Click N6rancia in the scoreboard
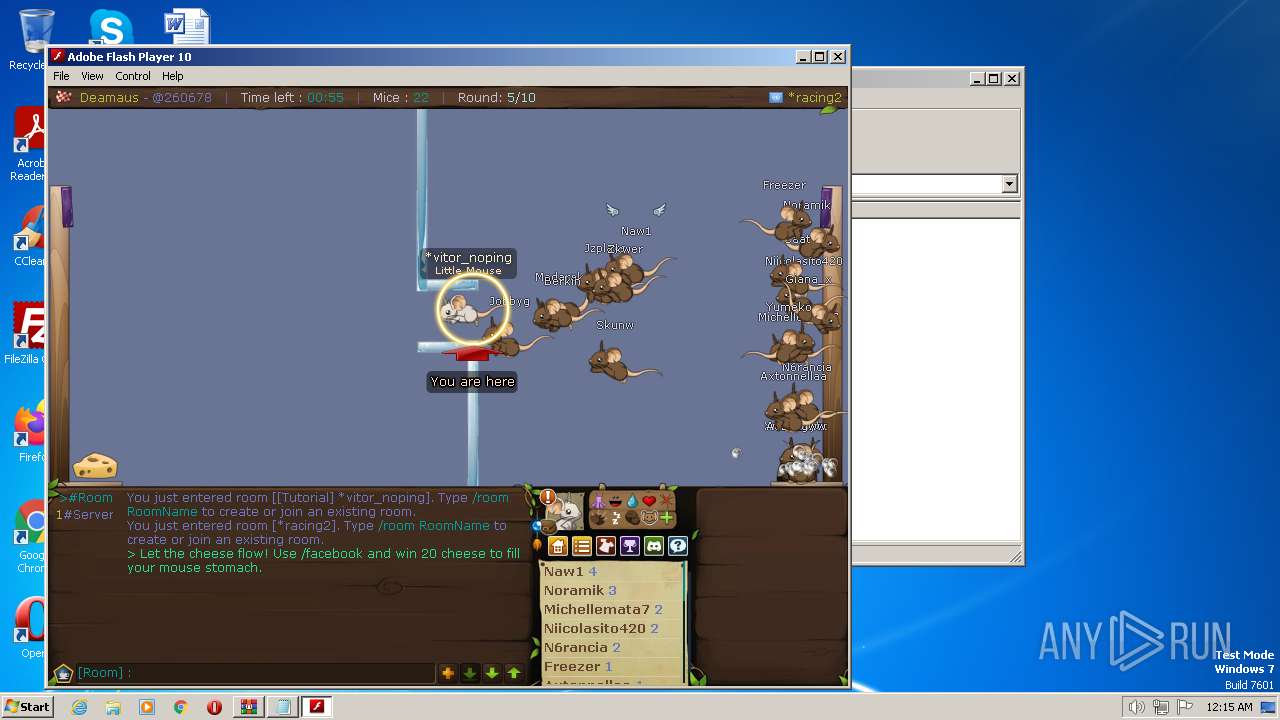The height and width of the screenshot is (720, 1280). coord(576,647)
